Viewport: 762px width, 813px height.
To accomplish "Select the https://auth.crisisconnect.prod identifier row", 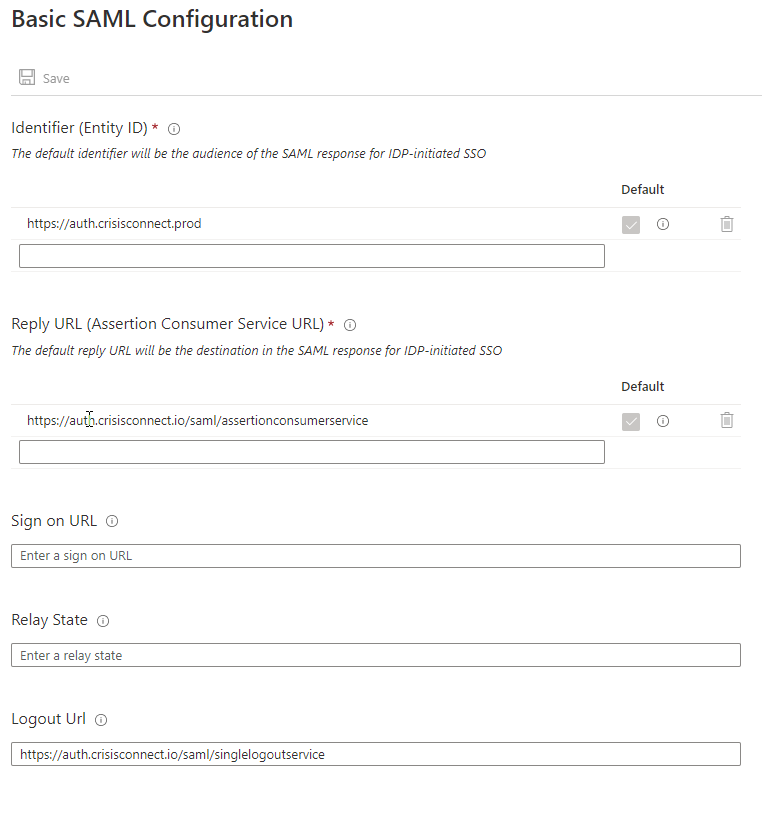I will [x=376, y=223].
